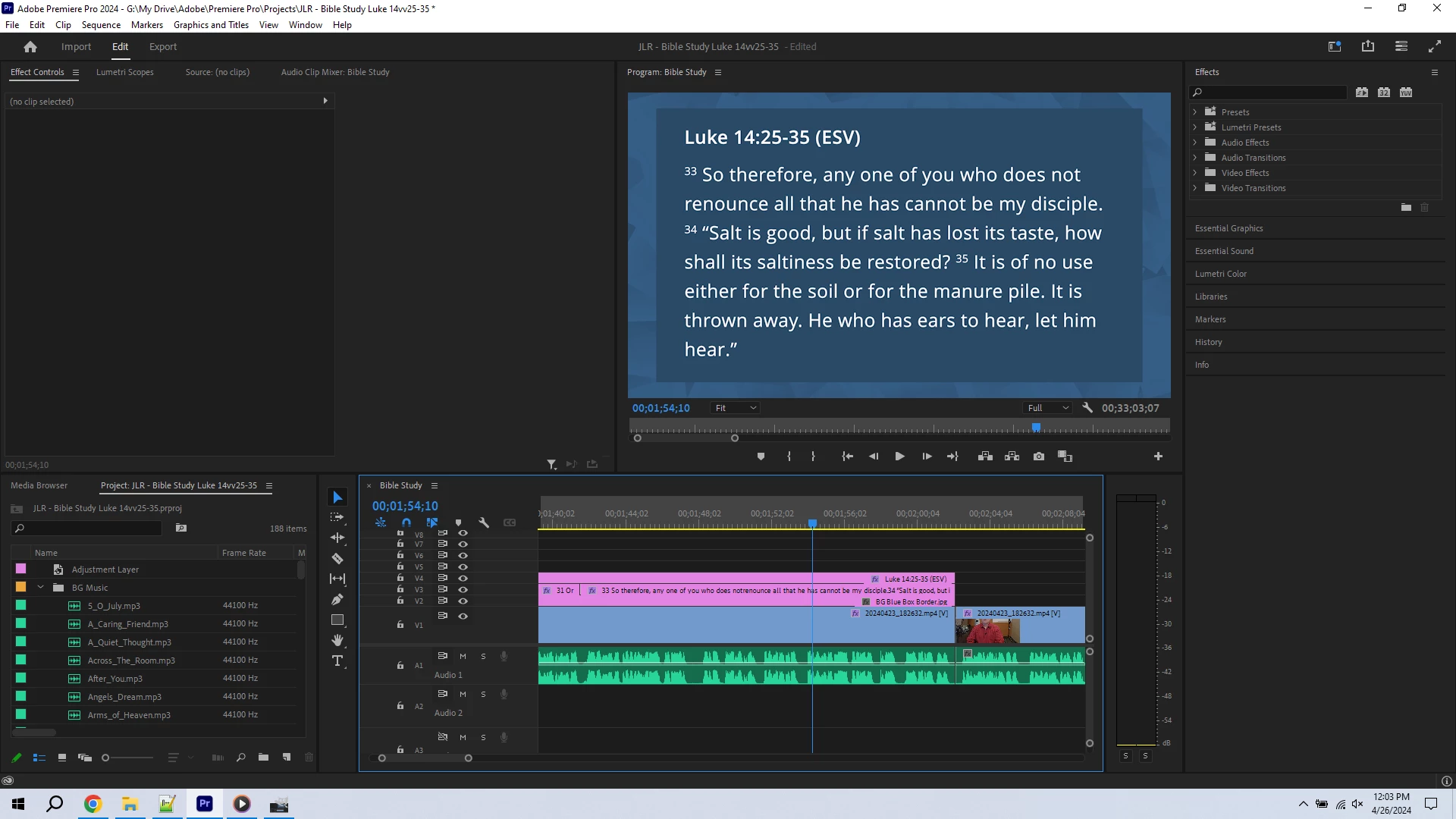The height and width of the screenshot is (819, 1456).
Task: Switch to the Lumetri Scopes tab
Action: (124, 72)
